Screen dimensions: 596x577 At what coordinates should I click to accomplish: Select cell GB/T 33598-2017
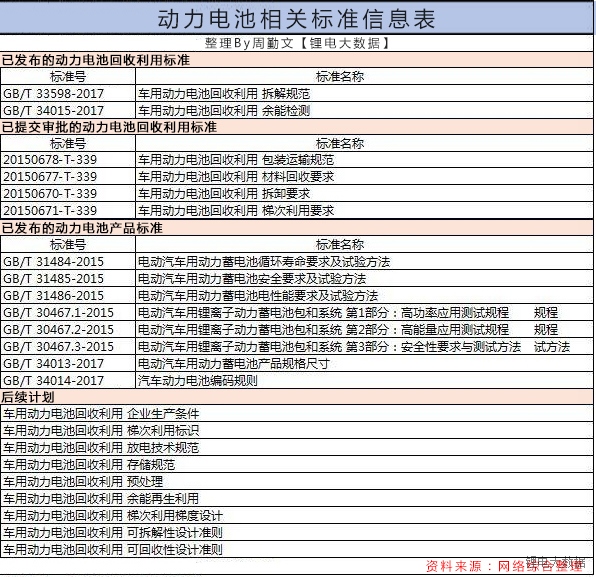(x=68, y=94)
